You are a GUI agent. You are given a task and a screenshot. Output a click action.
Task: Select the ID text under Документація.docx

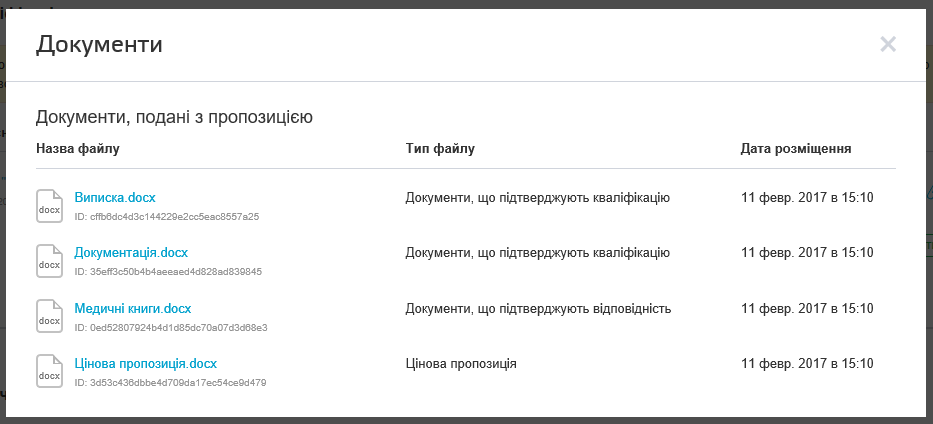(x=168, y=271)
